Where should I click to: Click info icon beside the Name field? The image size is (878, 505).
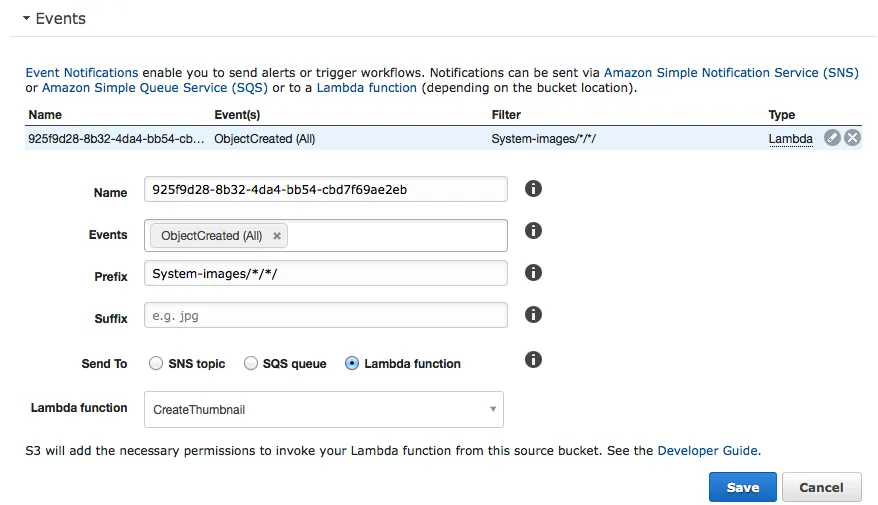[534, 189]
